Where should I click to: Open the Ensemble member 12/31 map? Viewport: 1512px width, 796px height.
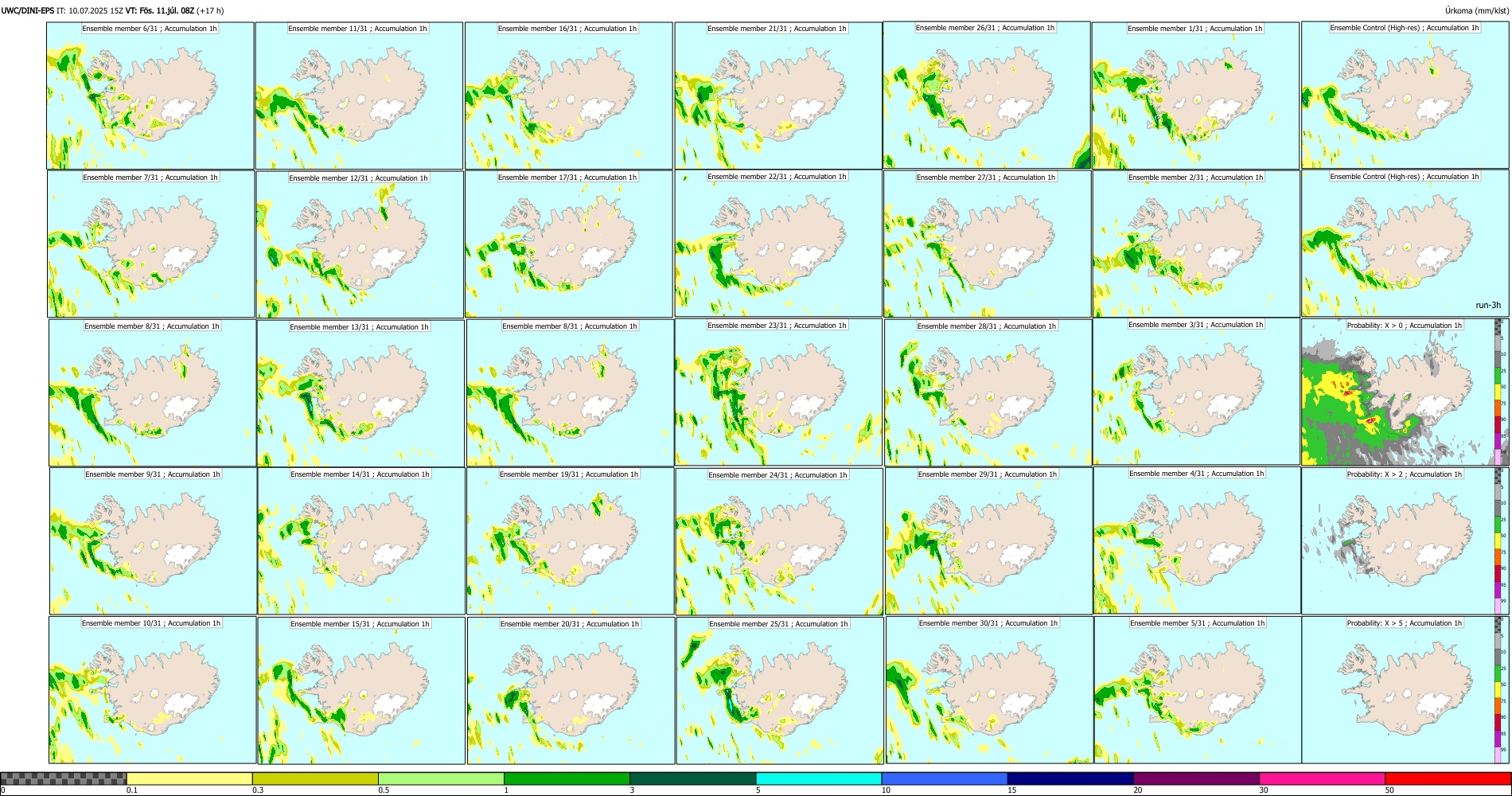click(360, 244)
